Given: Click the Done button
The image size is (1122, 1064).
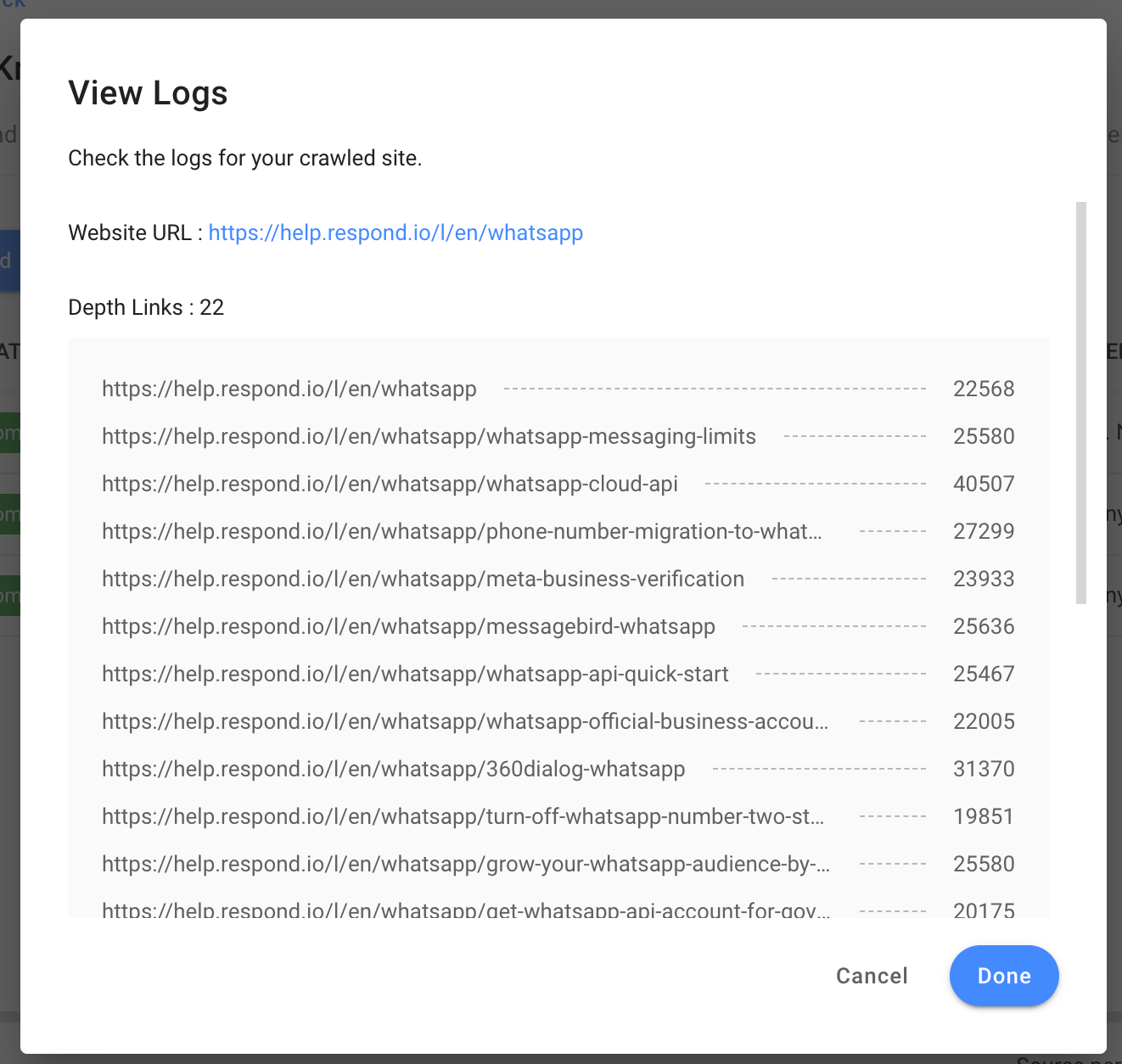Looking at the screenshot, I should pyautogui.click(x=1003, y=976).
